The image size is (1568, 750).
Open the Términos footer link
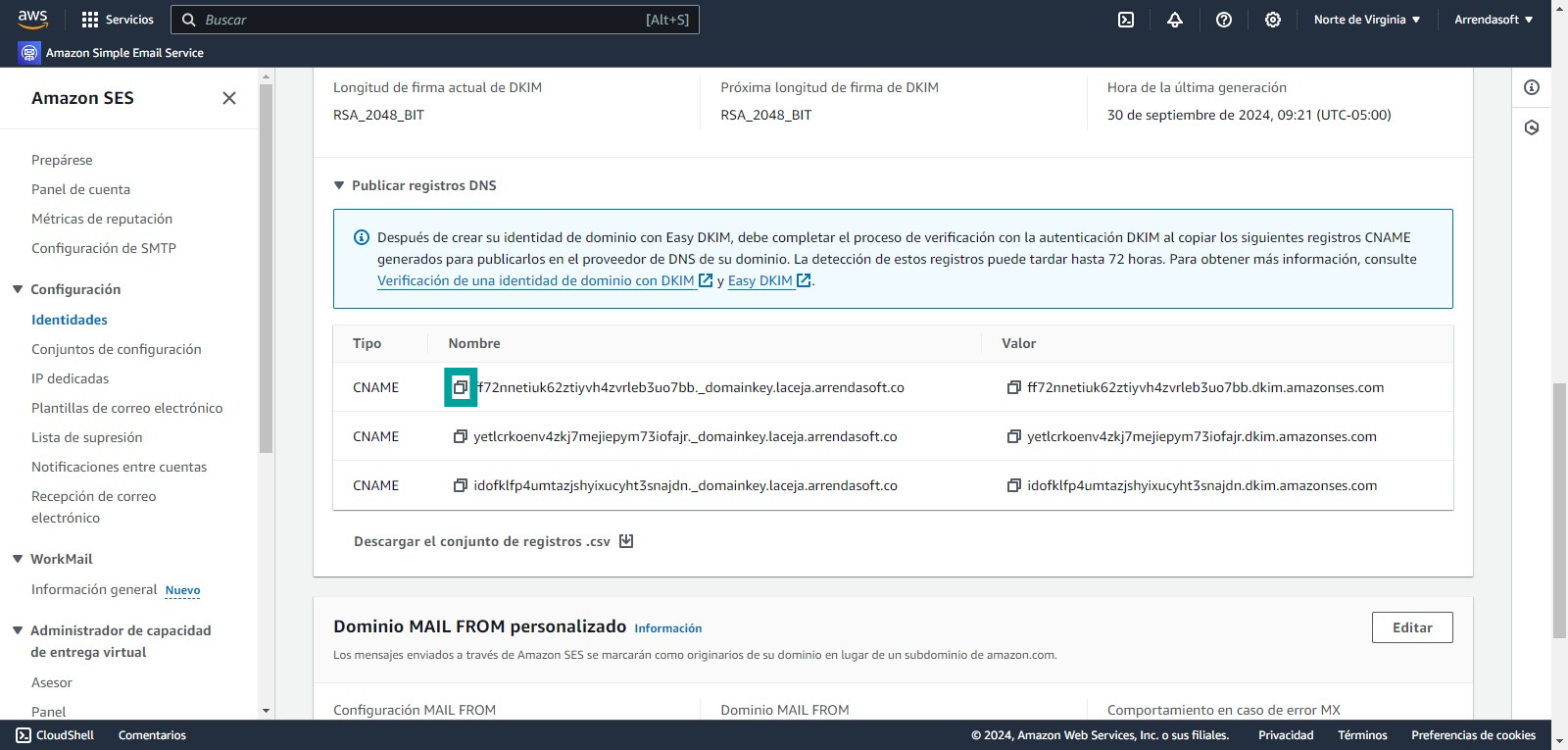[1362, 735]
